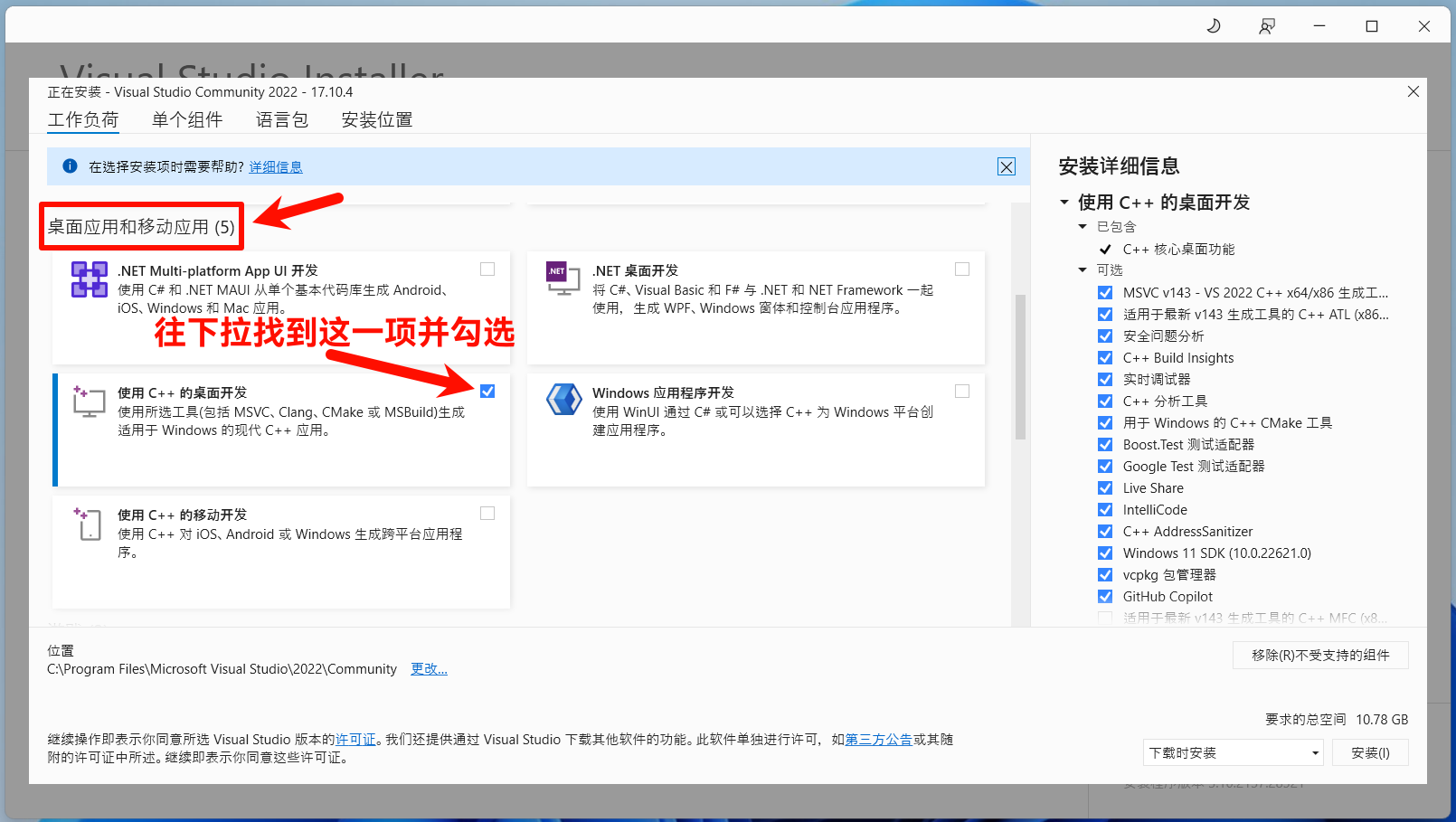
Task: Open the 详细信息 help link
Action: click(276, 167)
